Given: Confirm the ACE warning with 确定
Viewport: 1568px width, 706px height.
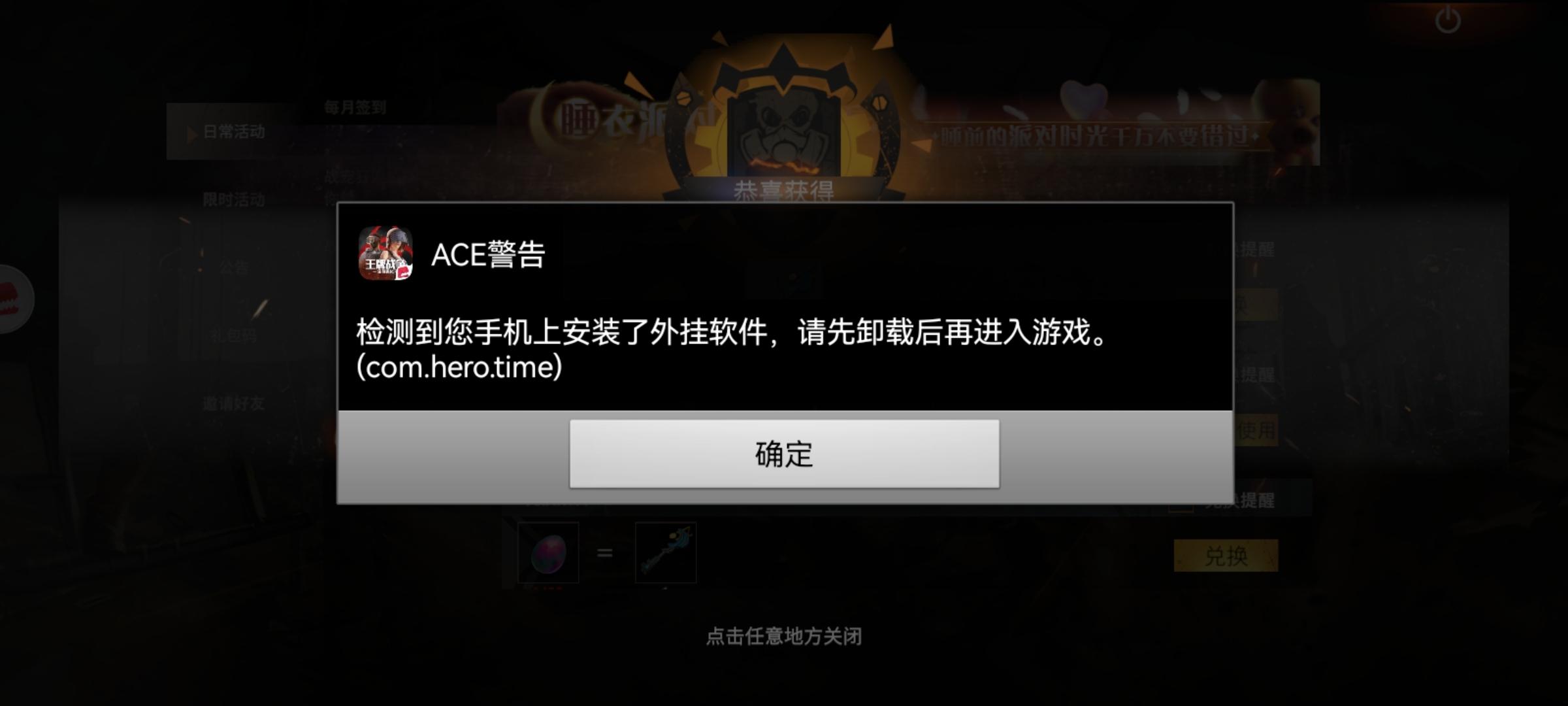Looking at the screenshot, I should coord(784,454).
